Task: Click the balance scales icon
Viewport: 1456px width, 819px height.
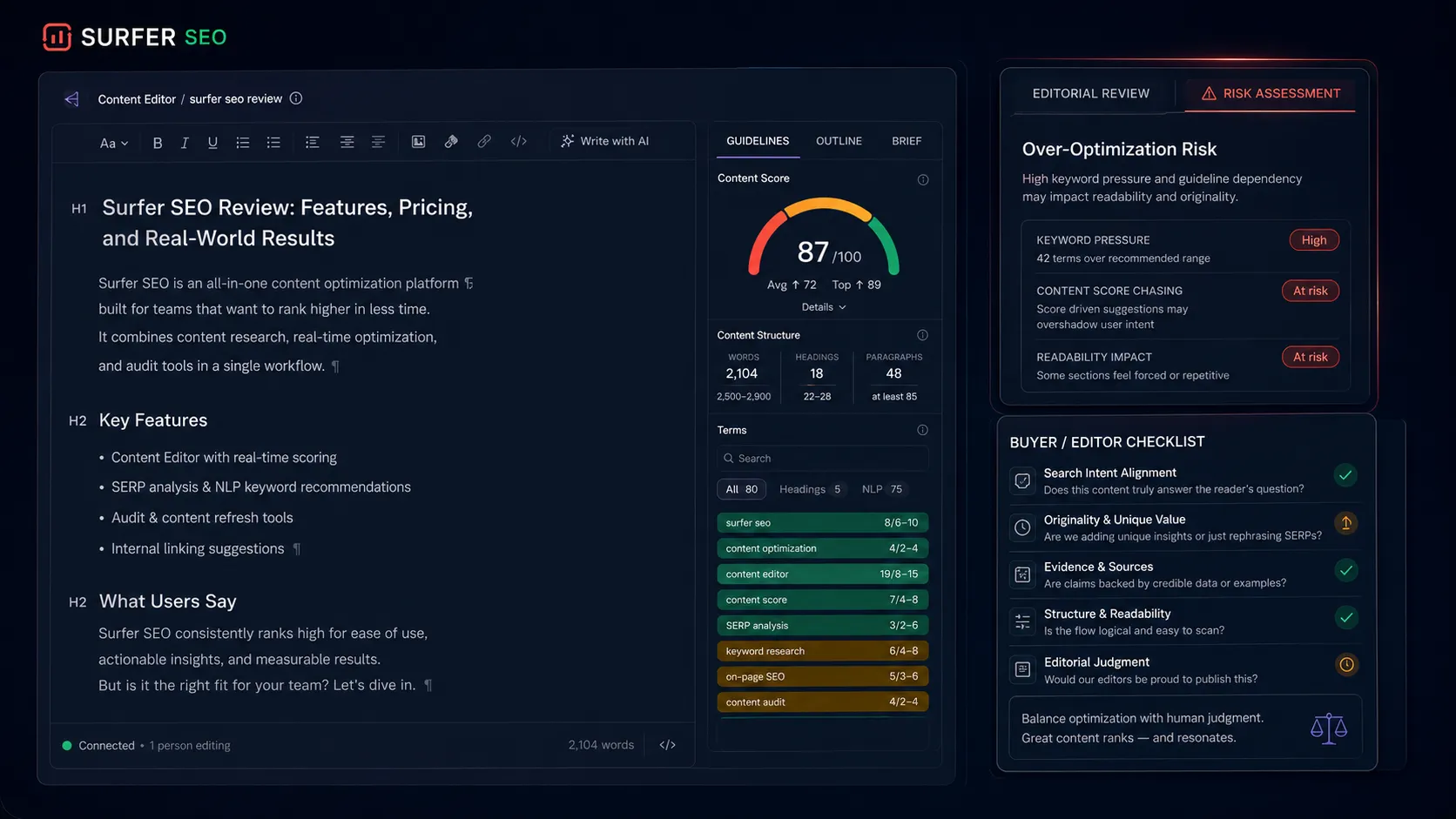Action: 1329,728
